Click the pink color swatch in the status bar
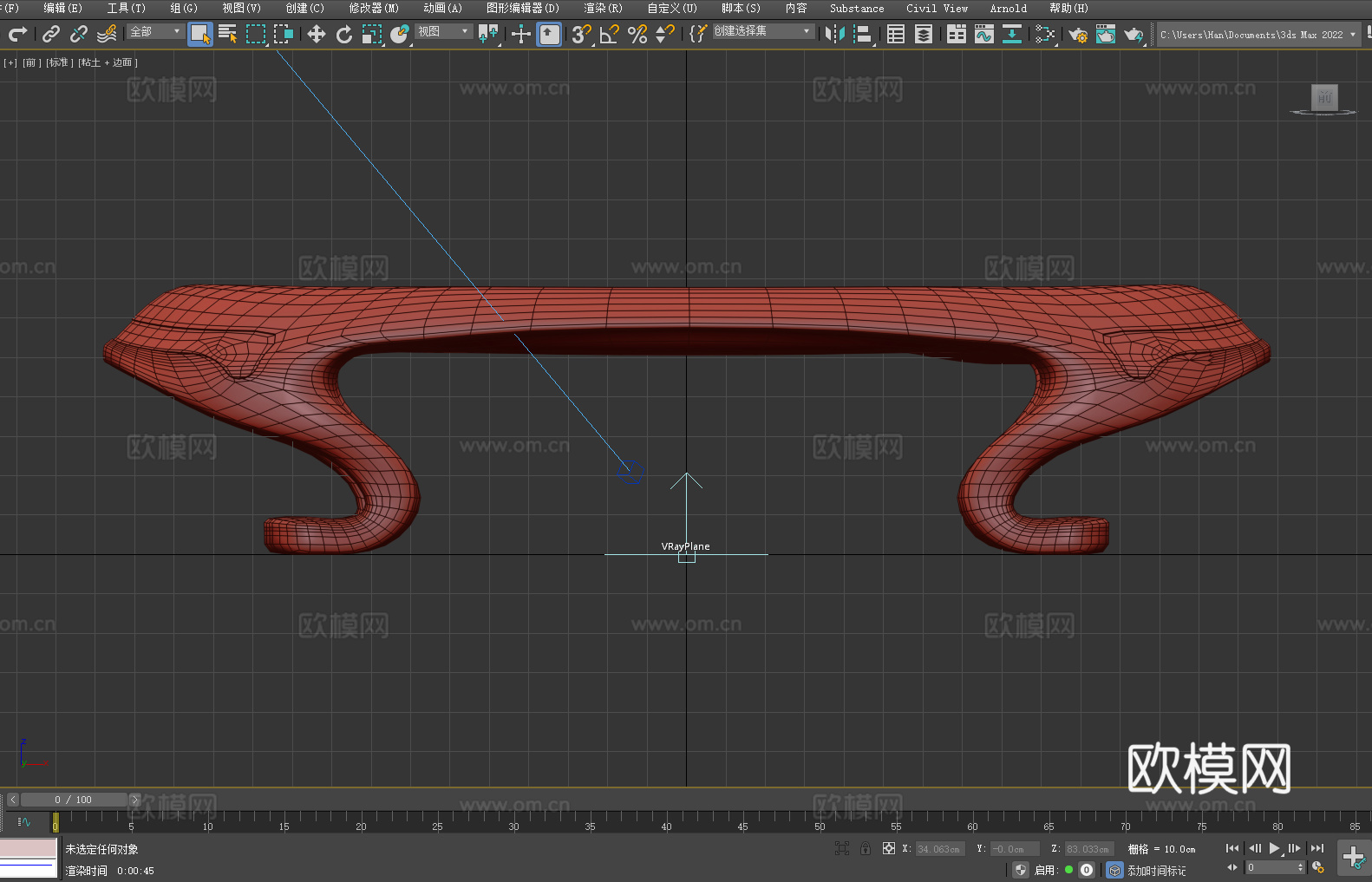Viewport: 1372px width, 882px height. tap(29, 847)
